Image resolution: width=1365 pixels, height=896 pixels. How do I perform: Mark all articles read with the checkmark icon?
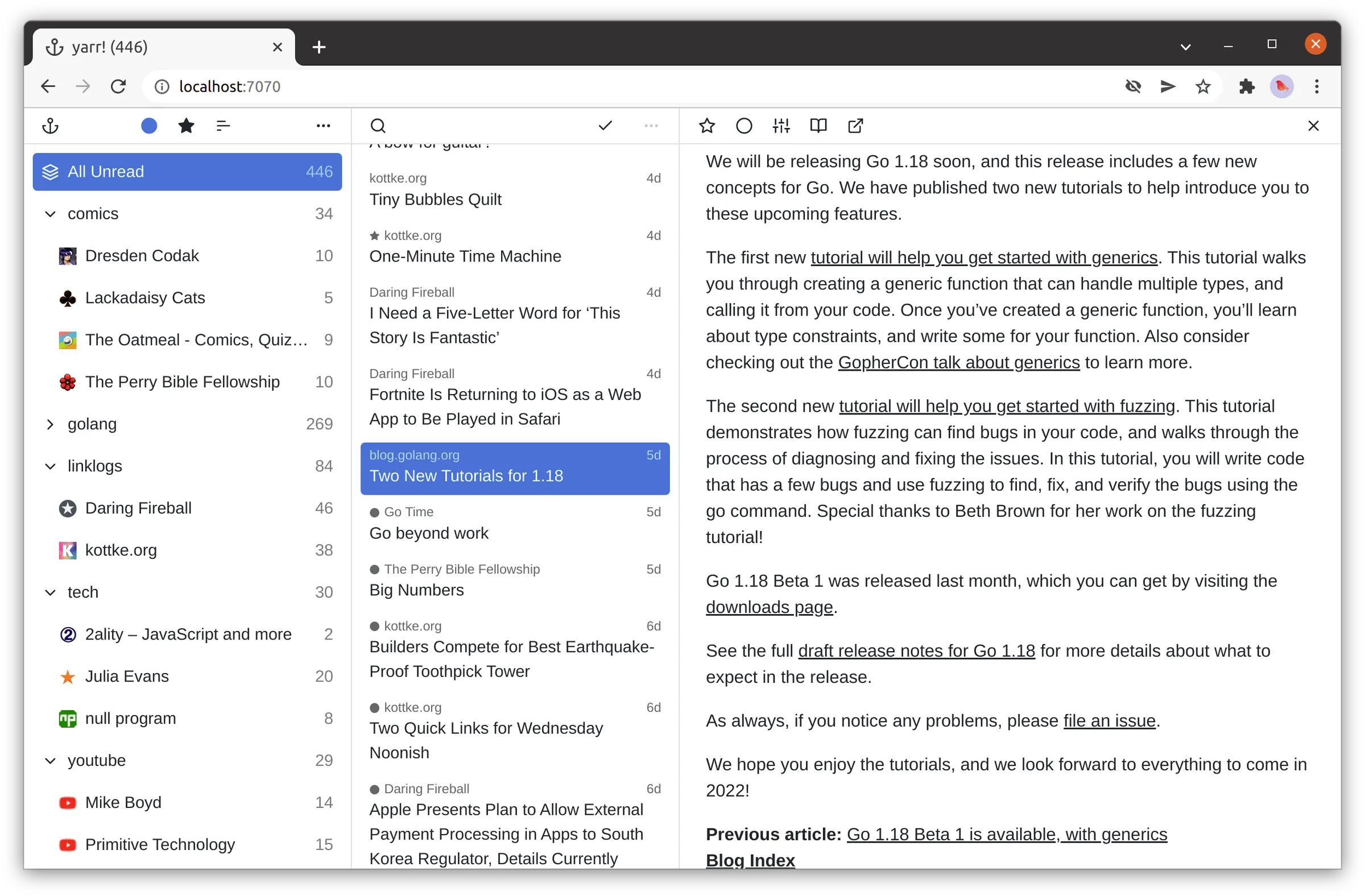click(x=605, y=126)
